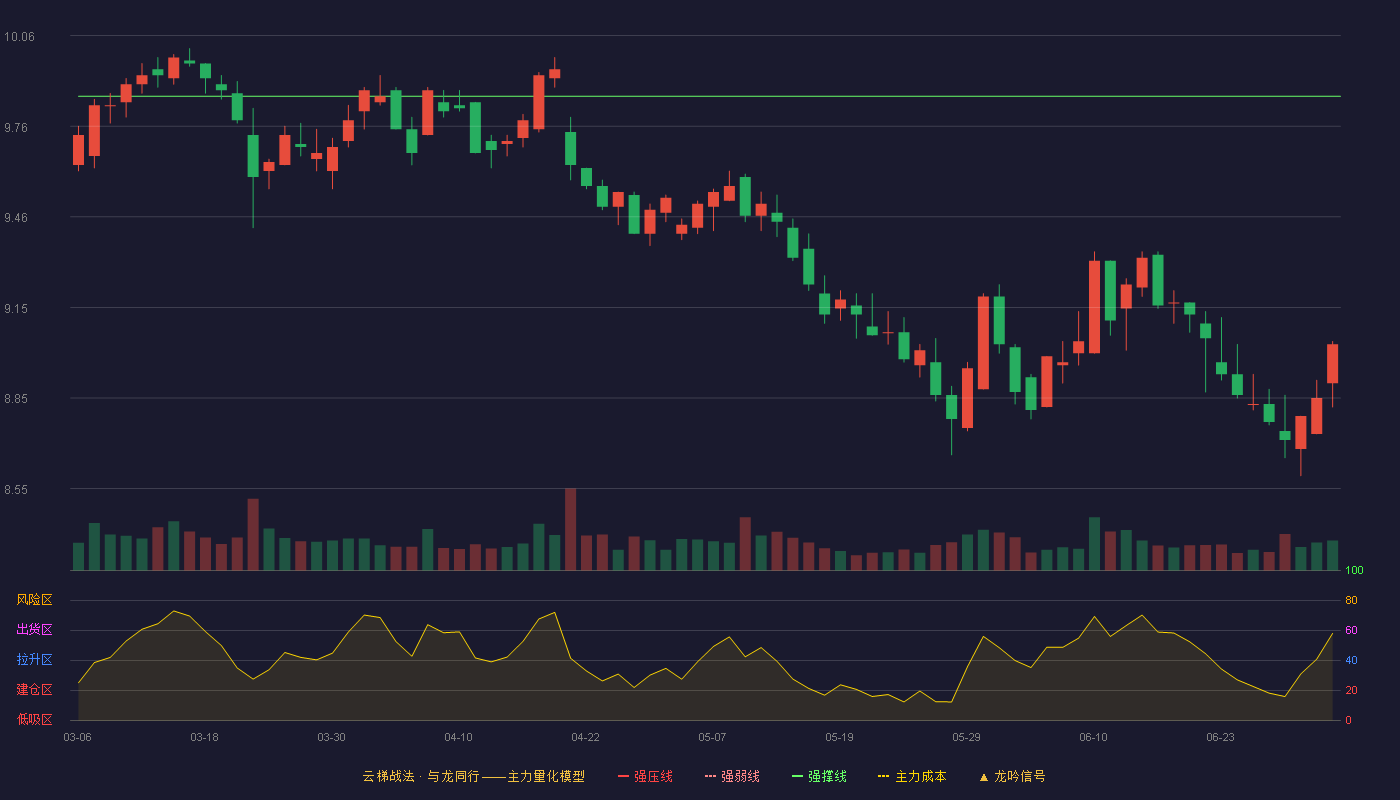Toggle the 强撑线 legend entry
Viewport: 1400px width, 800px height.
(x=819, y=776)
